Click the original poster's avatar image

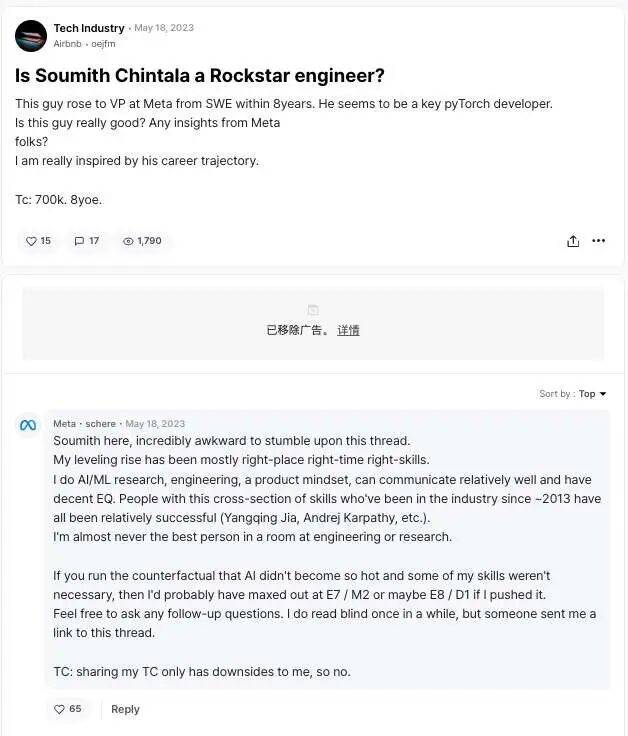(31, 36)
